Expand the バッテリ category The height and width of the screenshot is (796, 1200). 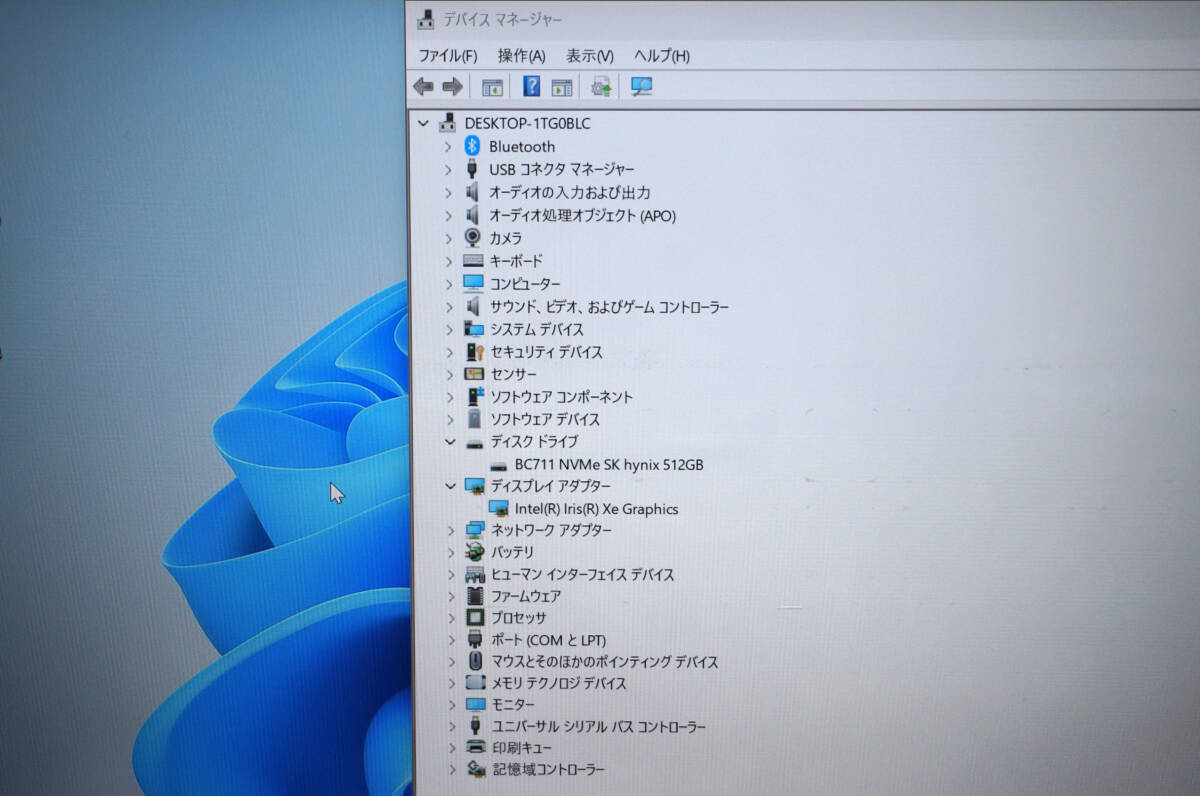point(449,552)
